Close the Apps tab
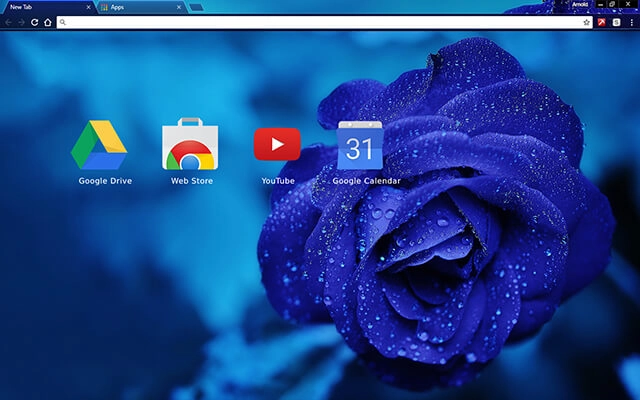Image resolution: width=640 pixels, height=400 pixels. pyautogui.click(x=179, y=7)
